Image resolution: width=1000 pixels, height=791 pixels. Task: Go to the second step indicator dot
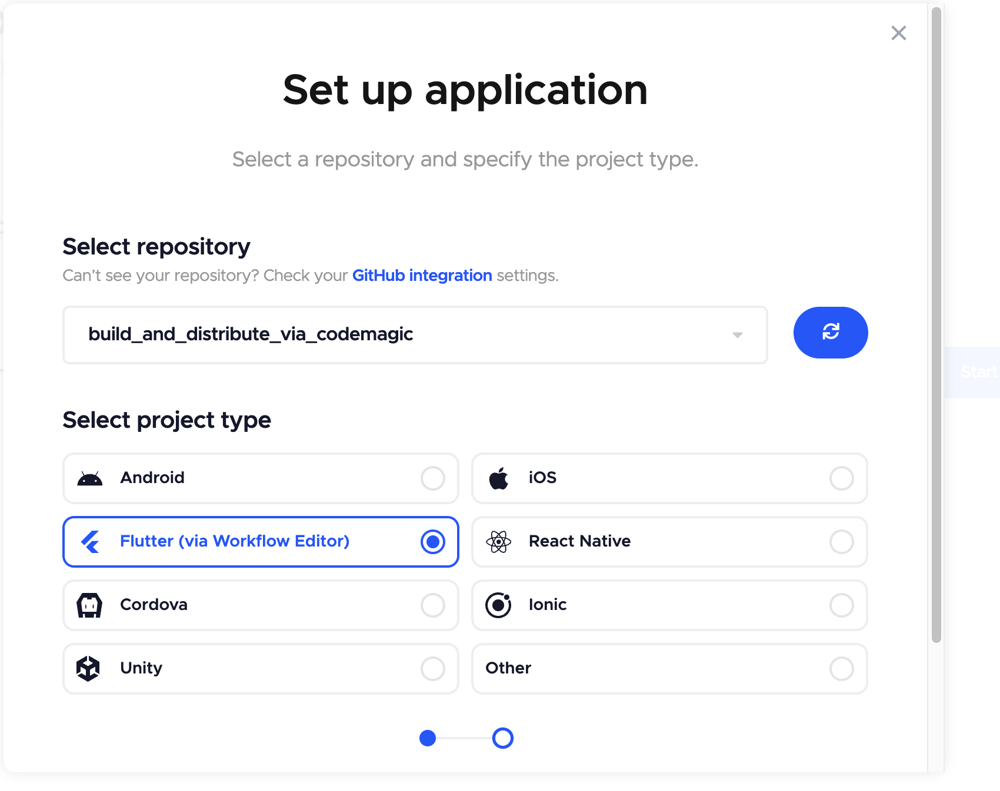pos(503,738)
